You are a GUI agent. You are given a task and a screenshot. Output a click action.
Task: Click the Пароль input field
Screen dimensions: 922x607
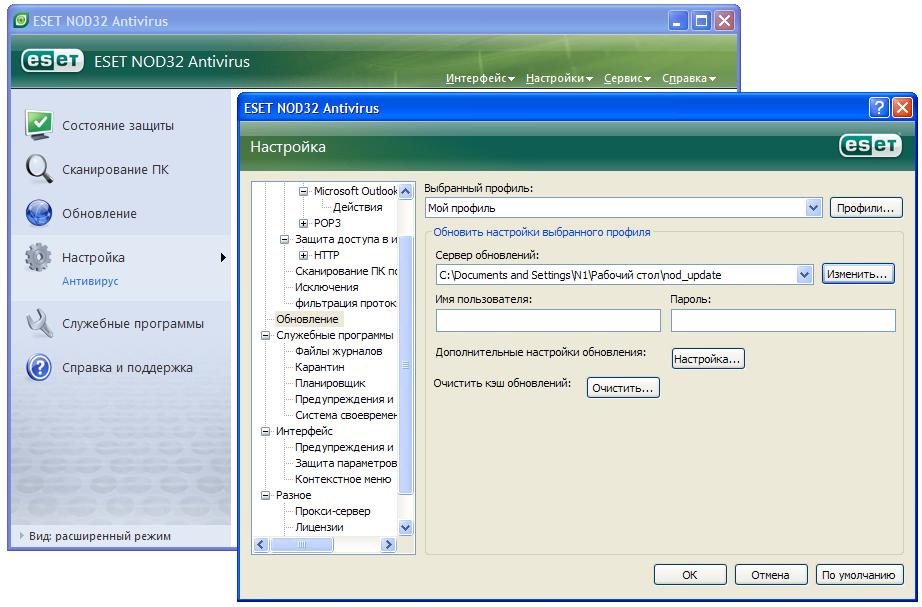click(783, 321)
